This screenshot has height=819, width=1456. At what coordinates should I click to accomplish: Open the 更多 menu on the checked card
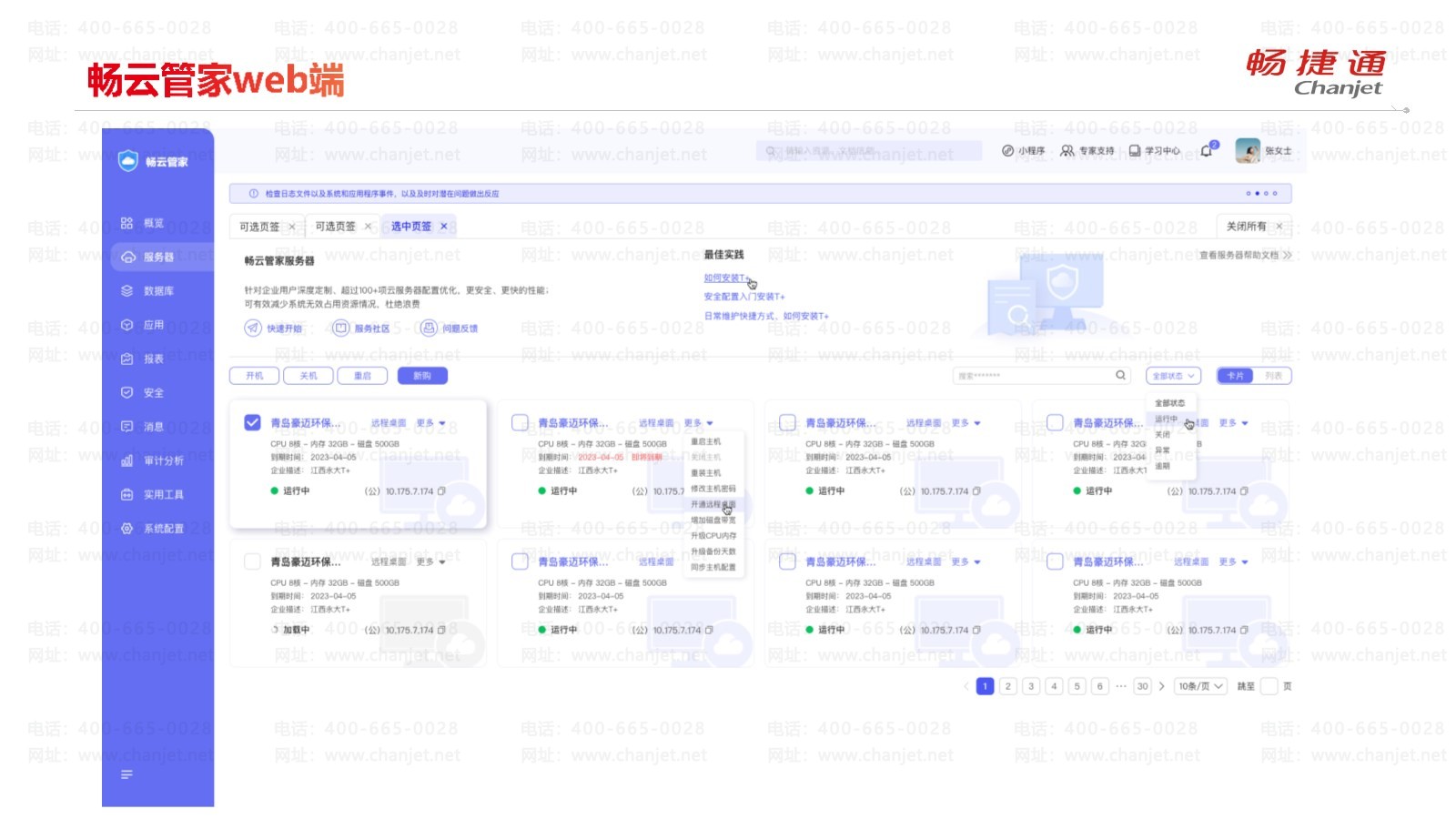[x=431, y=423]
